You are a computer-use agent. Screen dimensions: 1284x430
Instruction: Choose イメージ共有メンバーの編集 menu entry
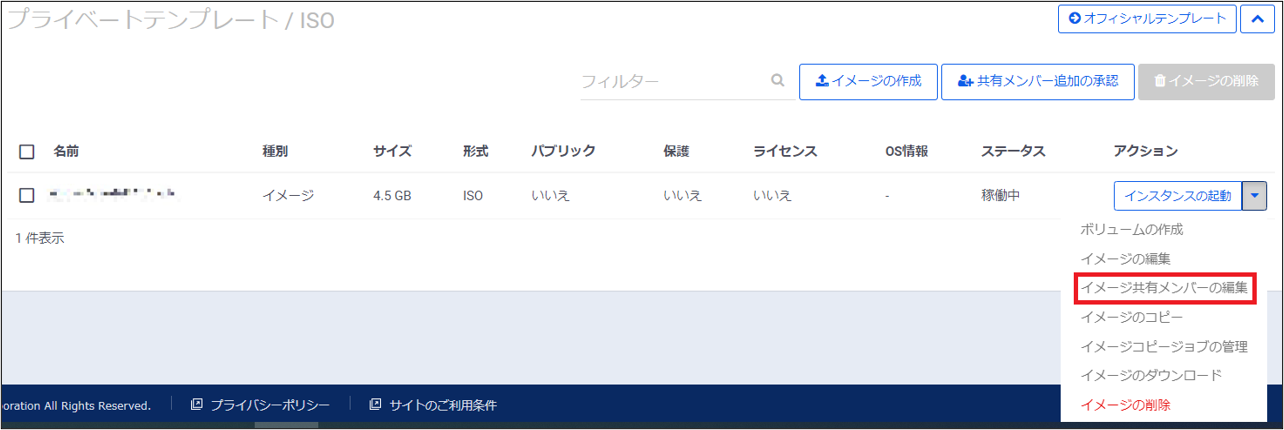[x=1164, y=288]
